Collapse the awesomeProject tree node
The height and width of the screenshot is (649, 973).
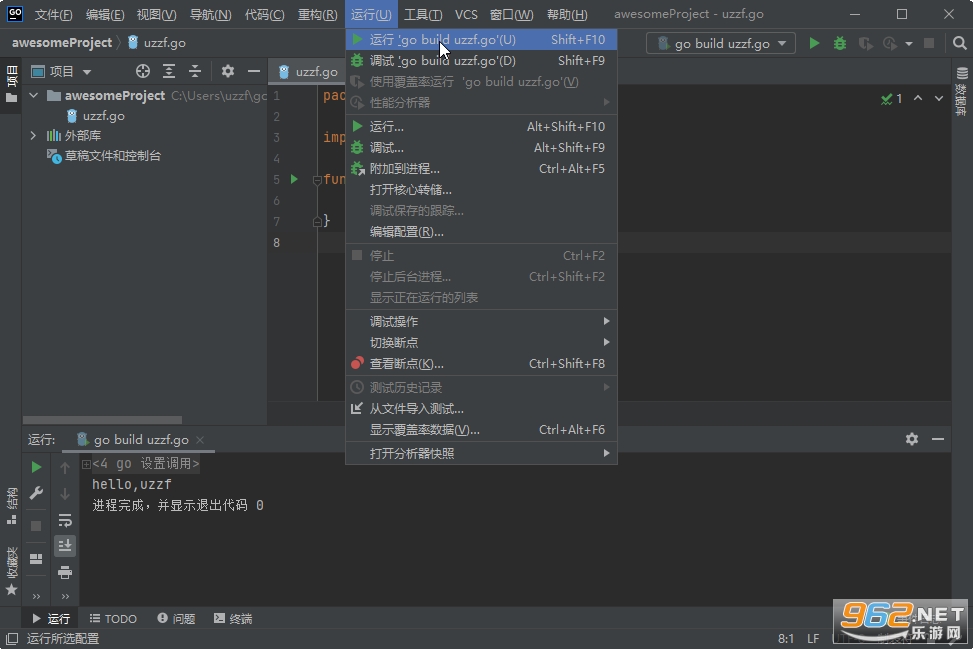(x=34, y=96)
